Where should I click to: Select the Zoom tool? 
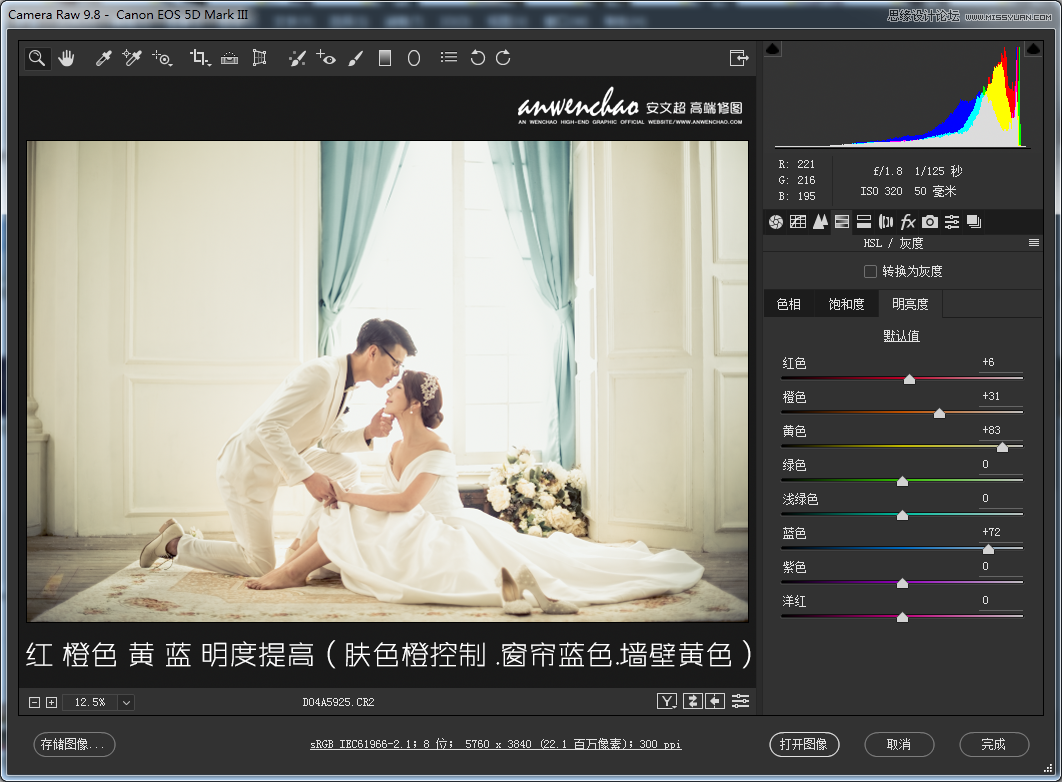(36, 58)
